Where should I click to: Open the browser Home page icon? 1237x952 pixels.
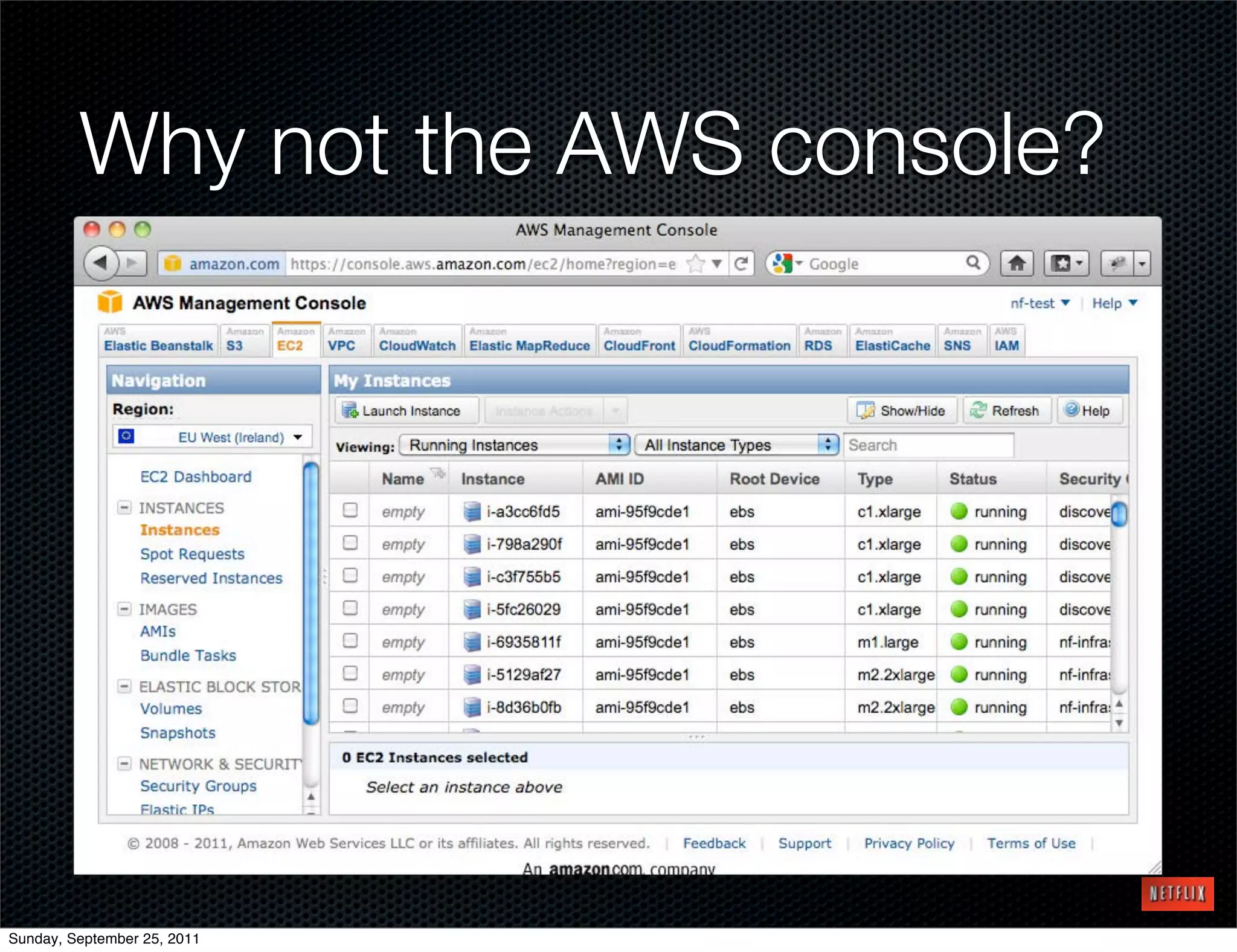pyautogui.click(x=1017, y=263)
